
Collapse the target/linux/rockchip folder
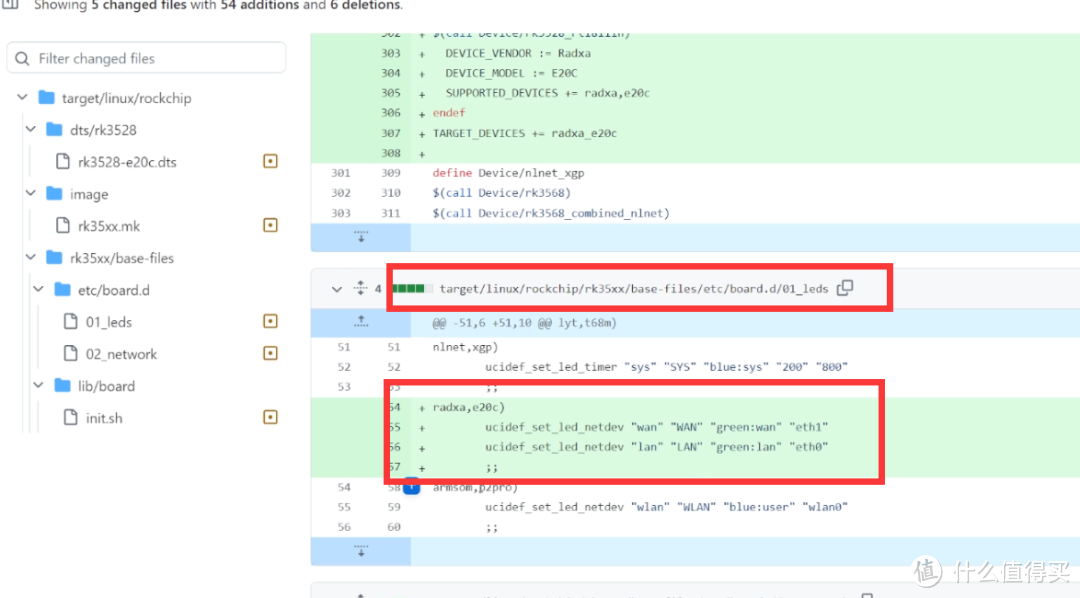click(22, 97)
